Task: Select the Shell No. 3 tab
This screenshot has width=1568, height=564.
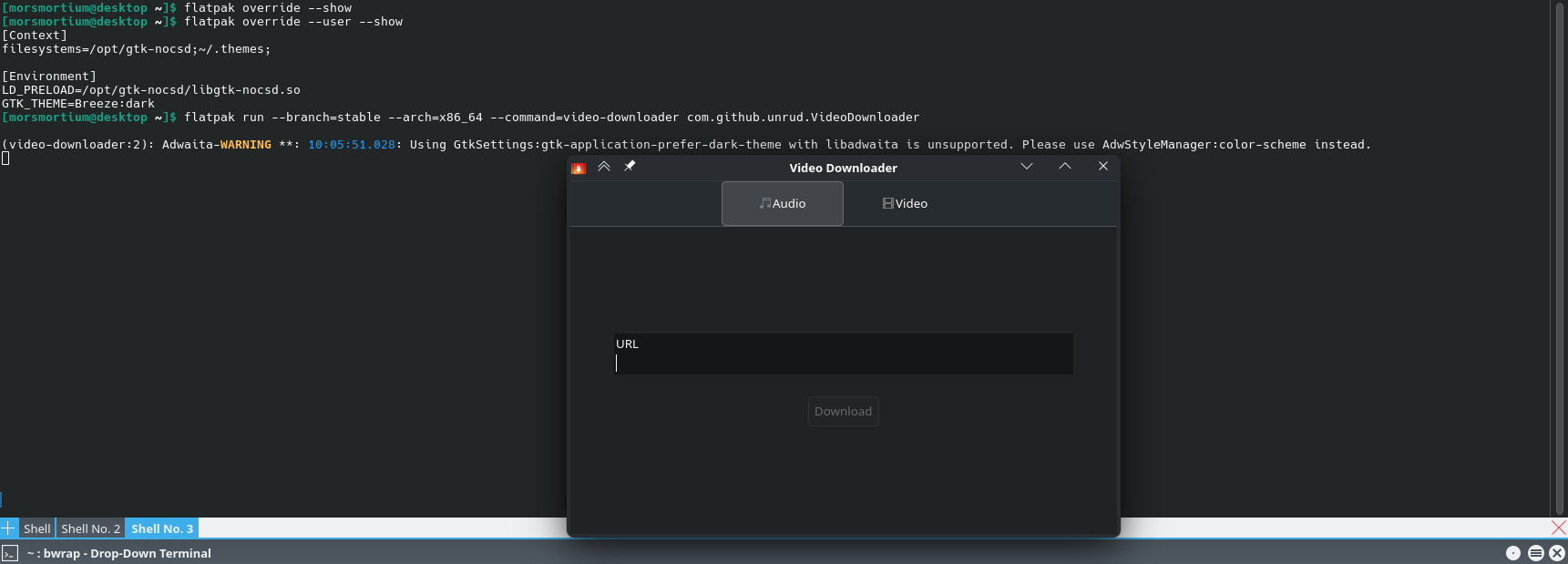Action: tap(161, 528)
